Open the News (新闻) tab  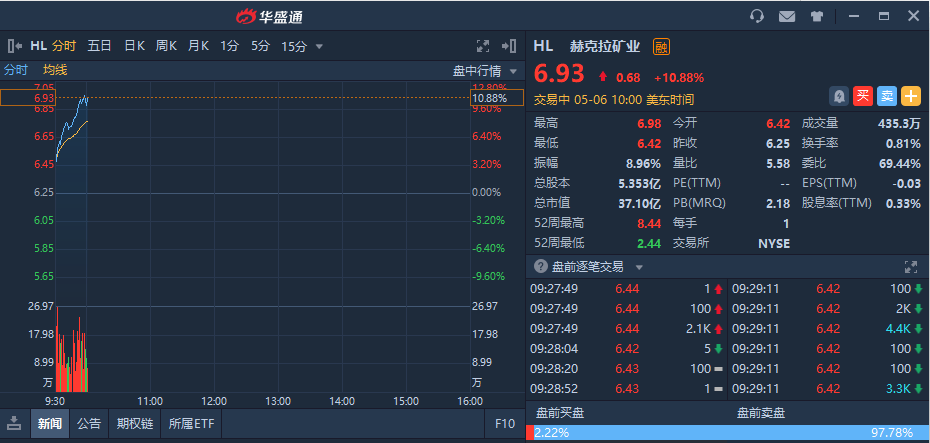(50, 423)
